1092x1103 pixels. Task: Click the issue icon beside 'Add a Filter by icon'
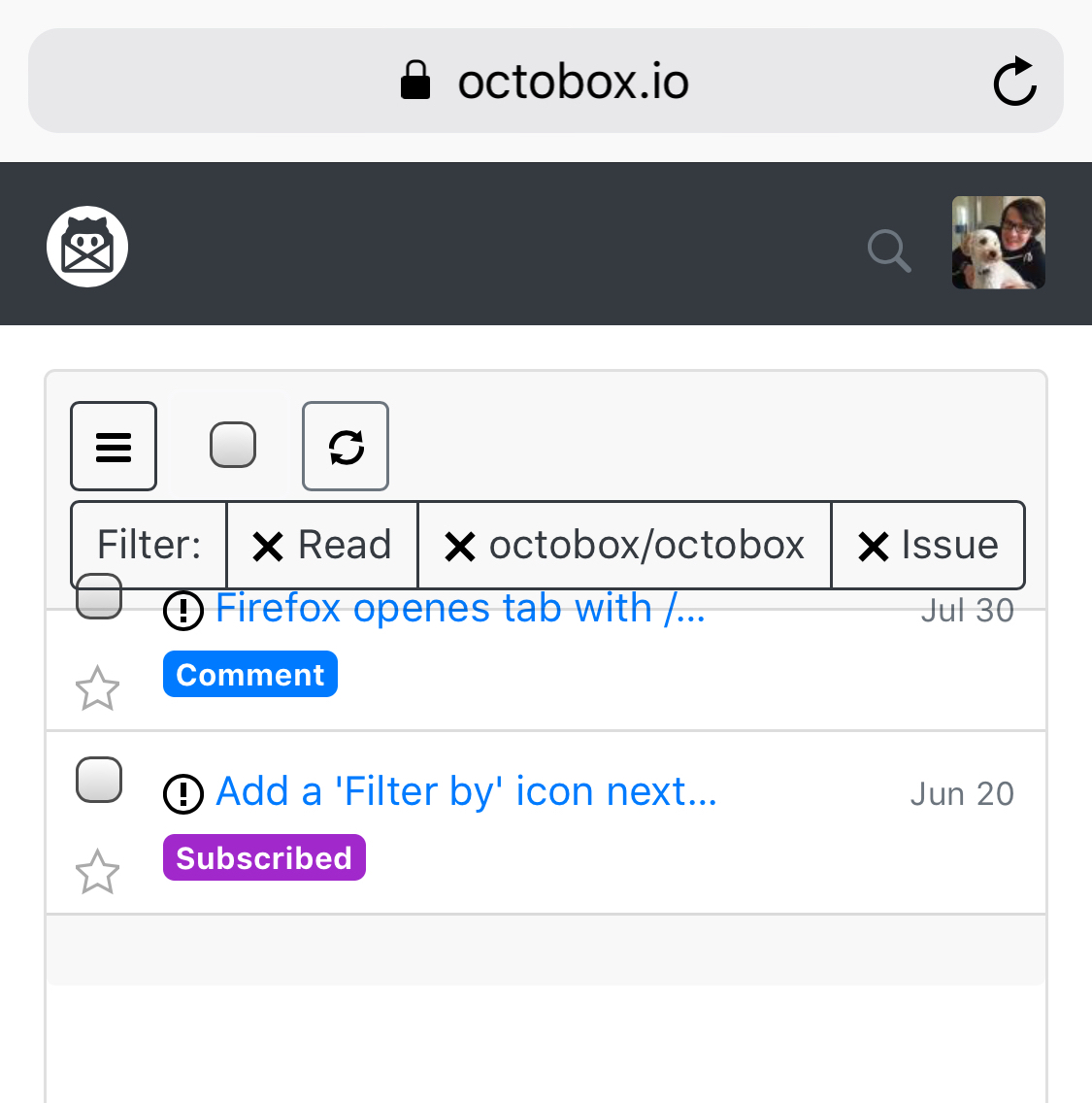click(x=183, y=794)
